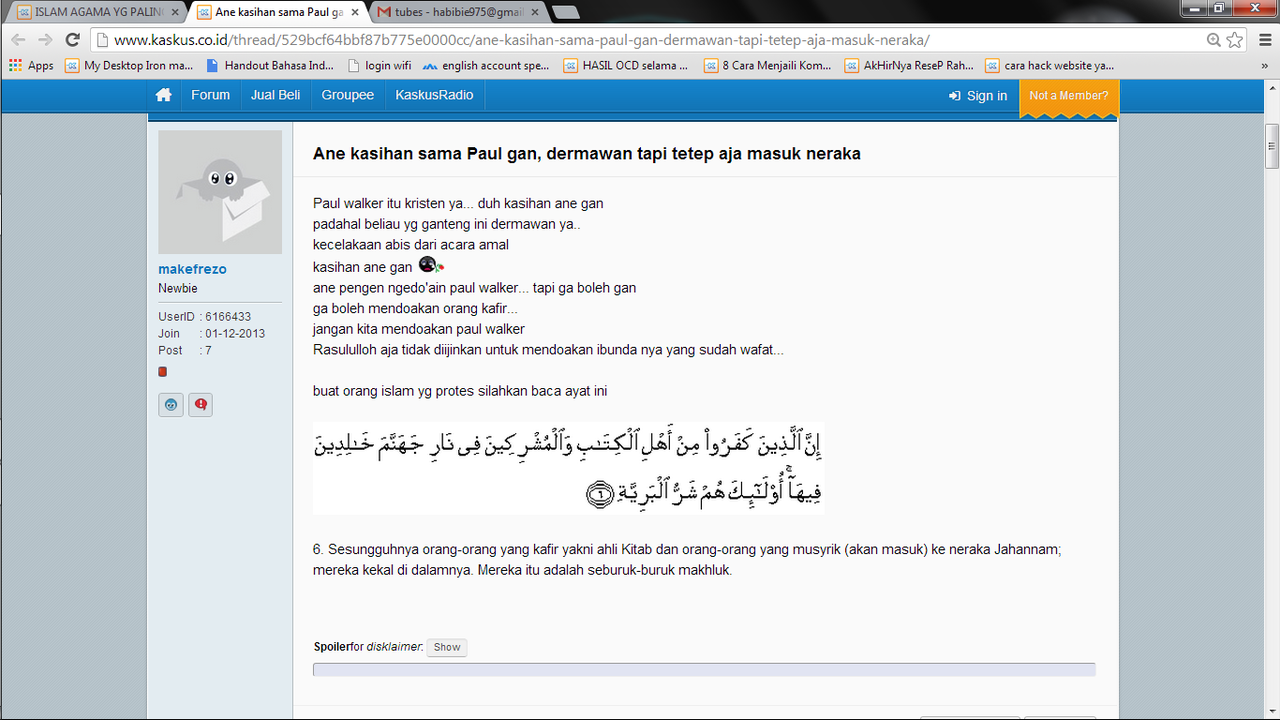The height and width of the screenshot is (720, 1280).
Task: Click the 'Not a Member?' button
Action: (x=1069, y=96)
